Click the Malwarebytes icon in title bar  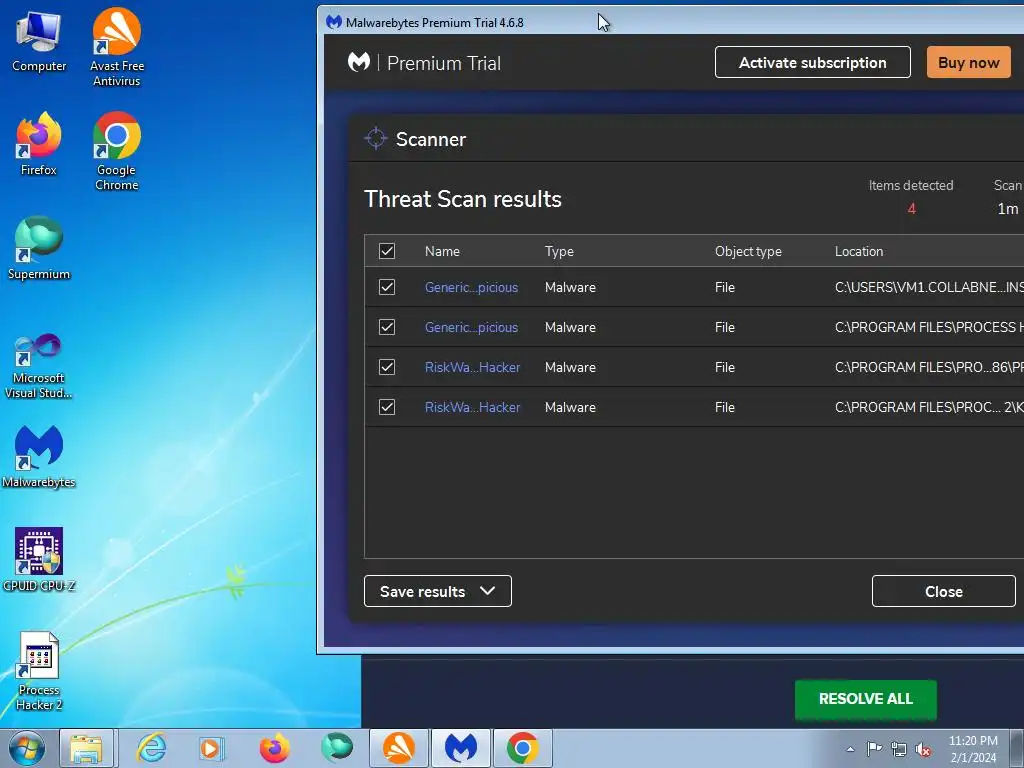click(x=334, y=22)
